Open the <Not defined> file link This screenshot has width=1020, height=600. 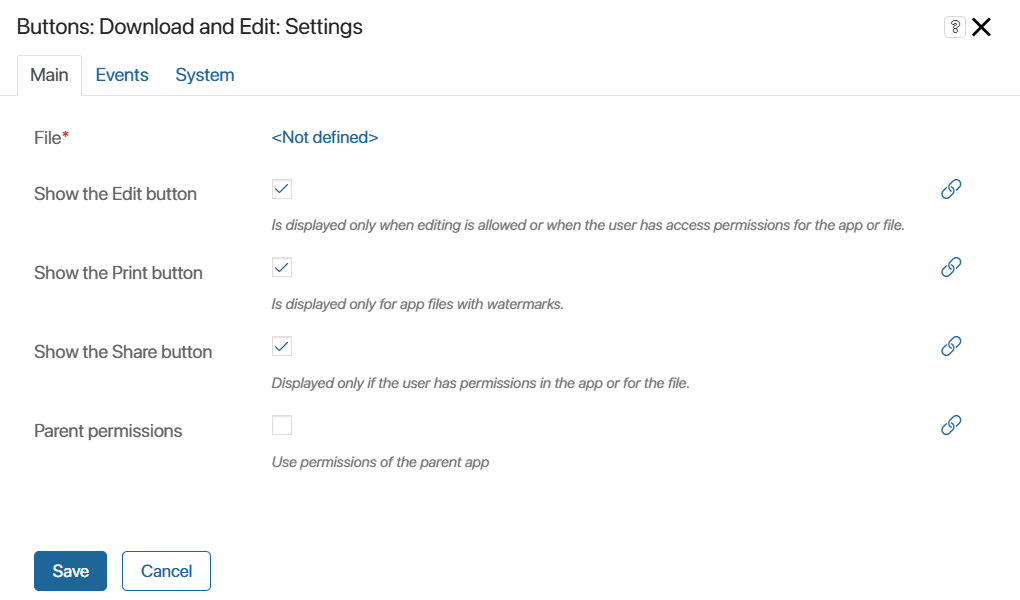coord(325,137)
